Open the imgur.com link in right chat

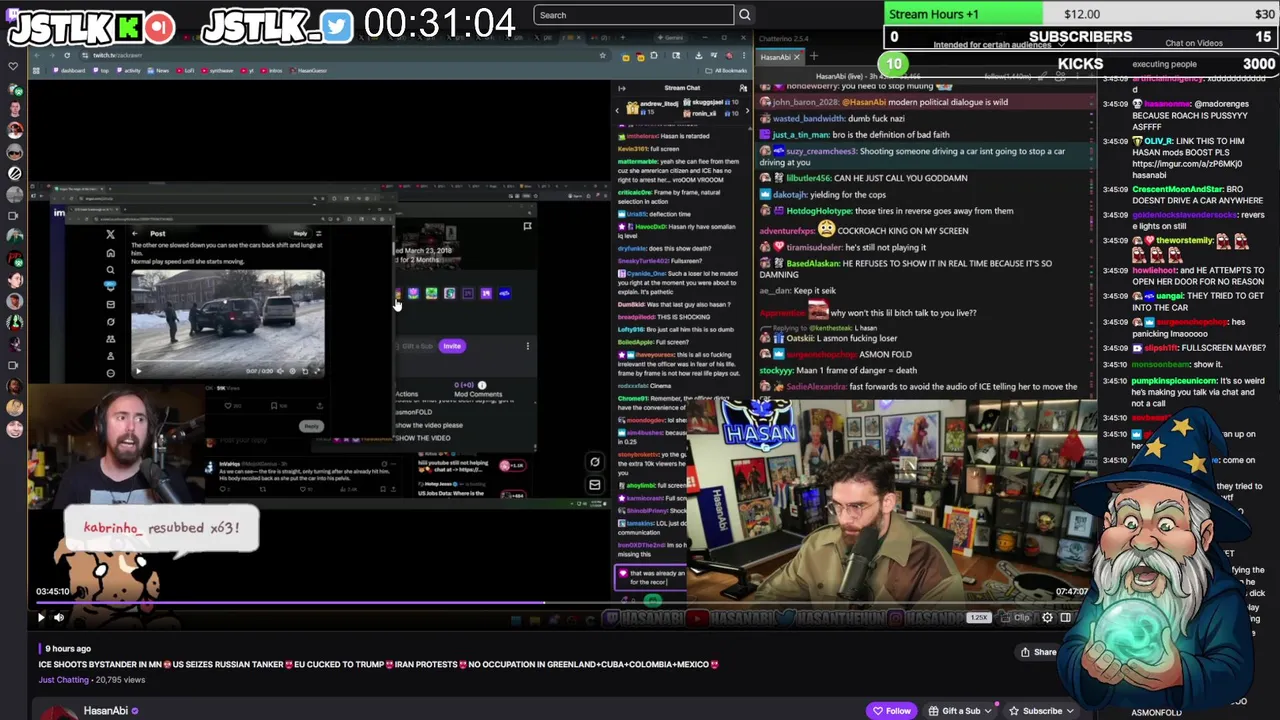1187,163
